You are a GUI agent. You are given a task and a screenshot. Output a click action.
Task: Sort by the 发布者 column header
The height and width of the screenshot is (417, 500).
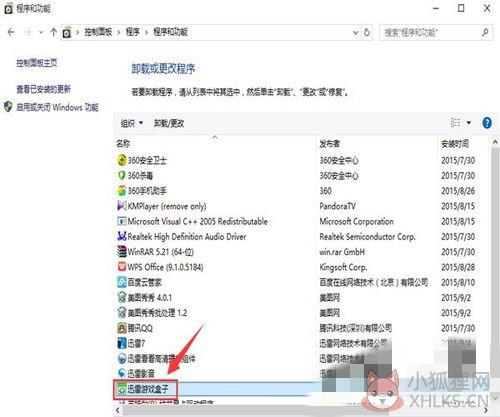point(329,144)
